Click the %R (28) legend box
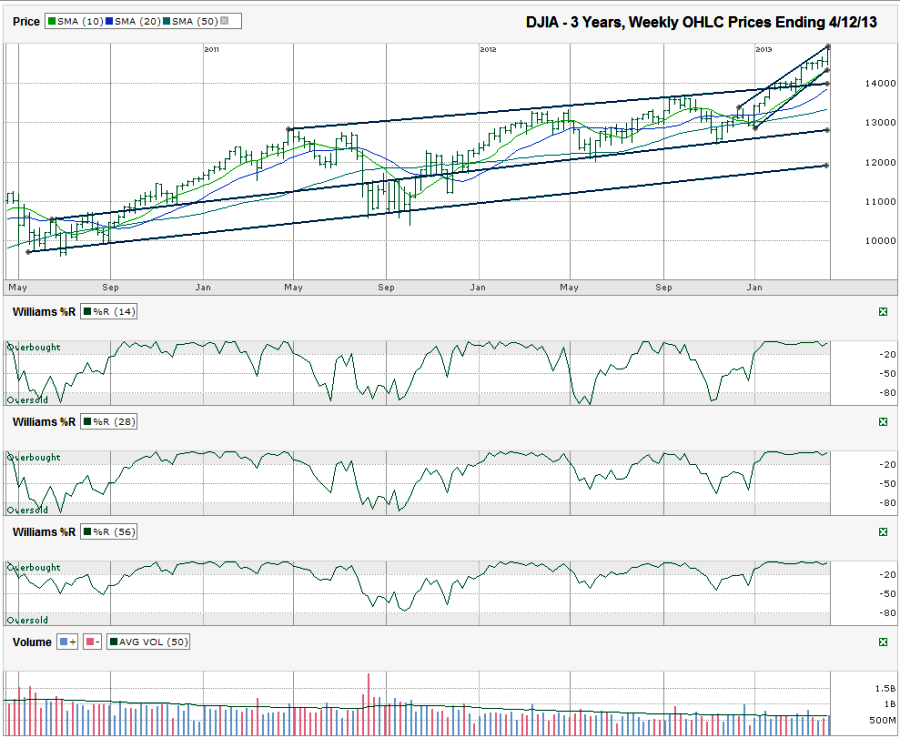 (108, 422)
